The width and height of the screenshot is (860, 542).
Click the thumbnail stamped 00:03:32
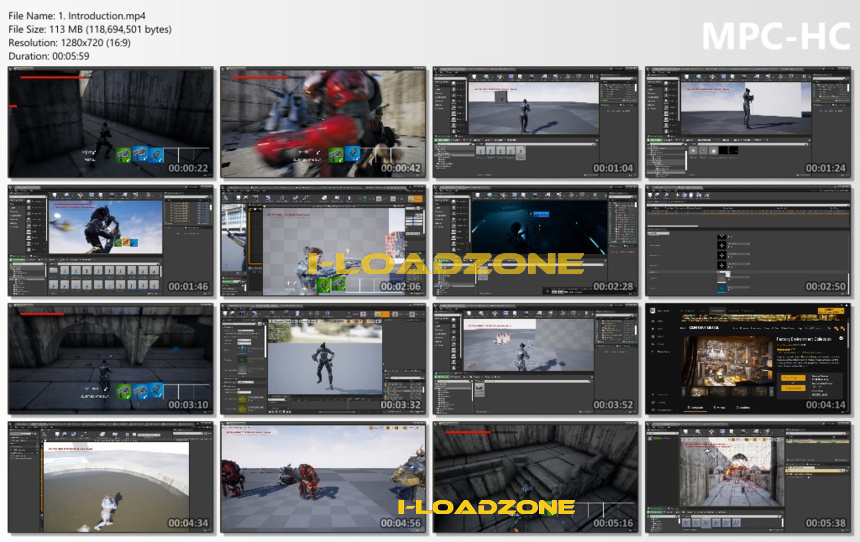point(323,359)
